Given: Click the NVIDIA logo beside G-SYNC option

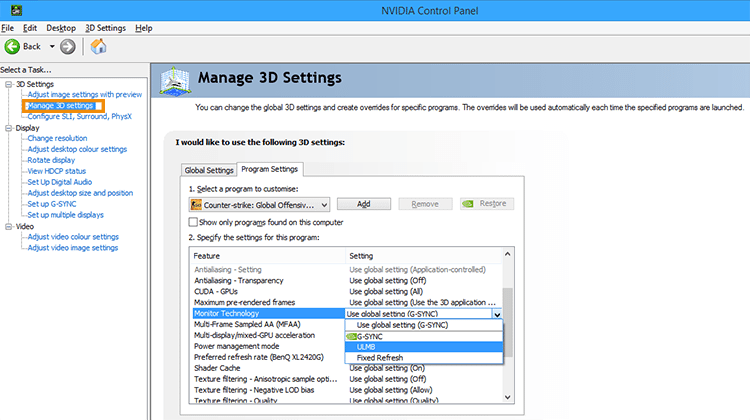Looking at the screenshot, I should (x=351, y=336).
